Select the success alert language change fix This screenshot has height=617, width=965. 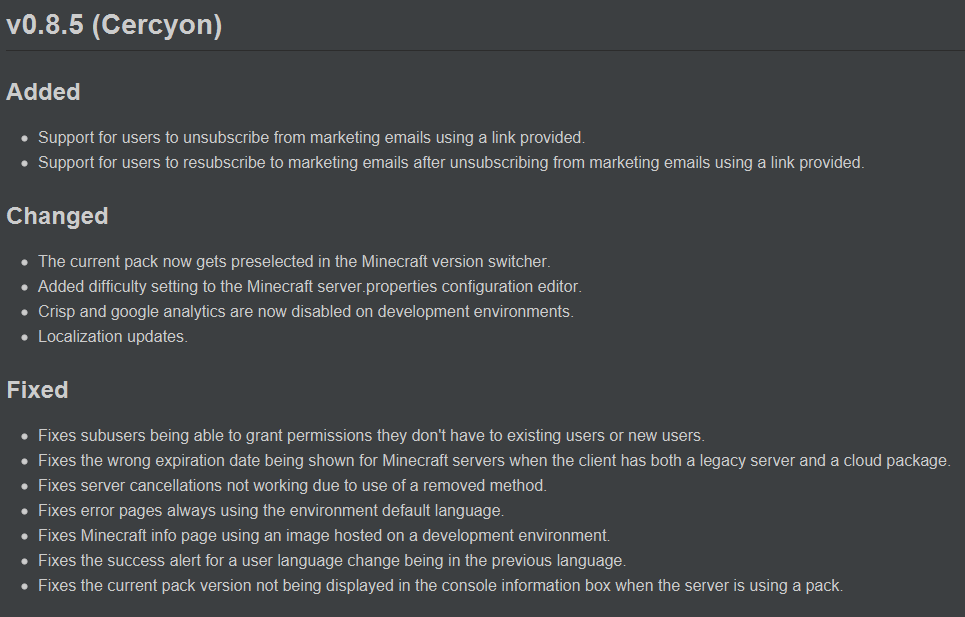332,560
